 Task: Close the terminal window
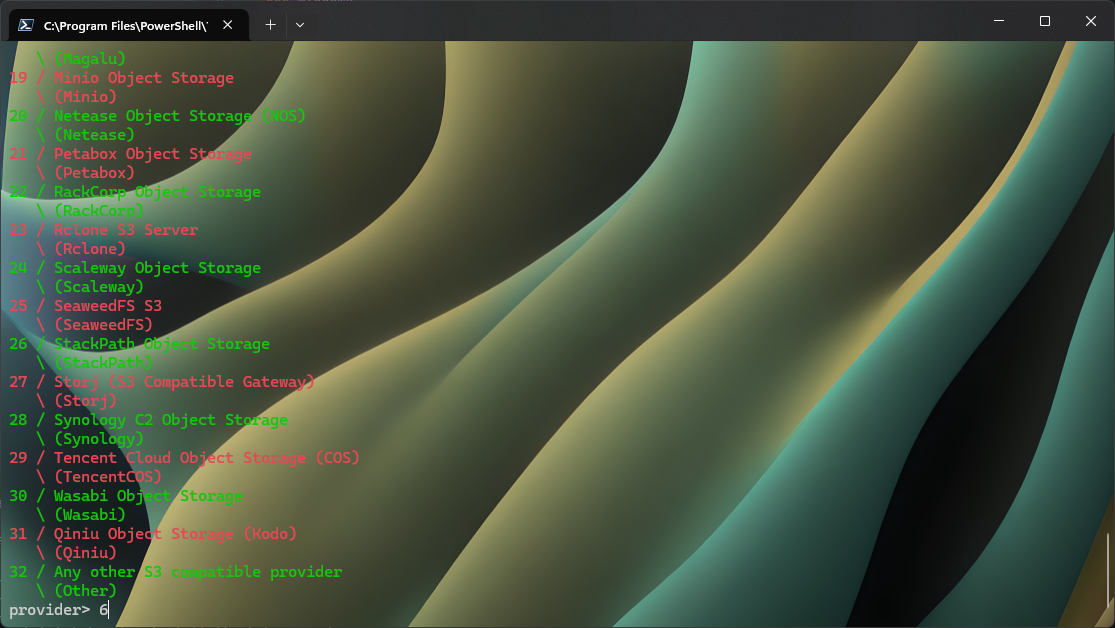coord(1091,21)
